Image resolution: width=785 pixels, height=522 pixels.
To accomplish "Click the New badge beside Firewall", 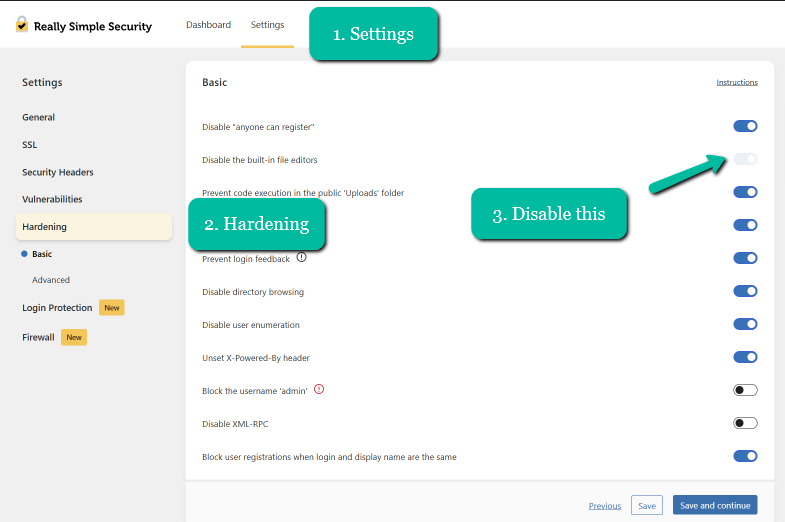I will click(x=74, y=337).
